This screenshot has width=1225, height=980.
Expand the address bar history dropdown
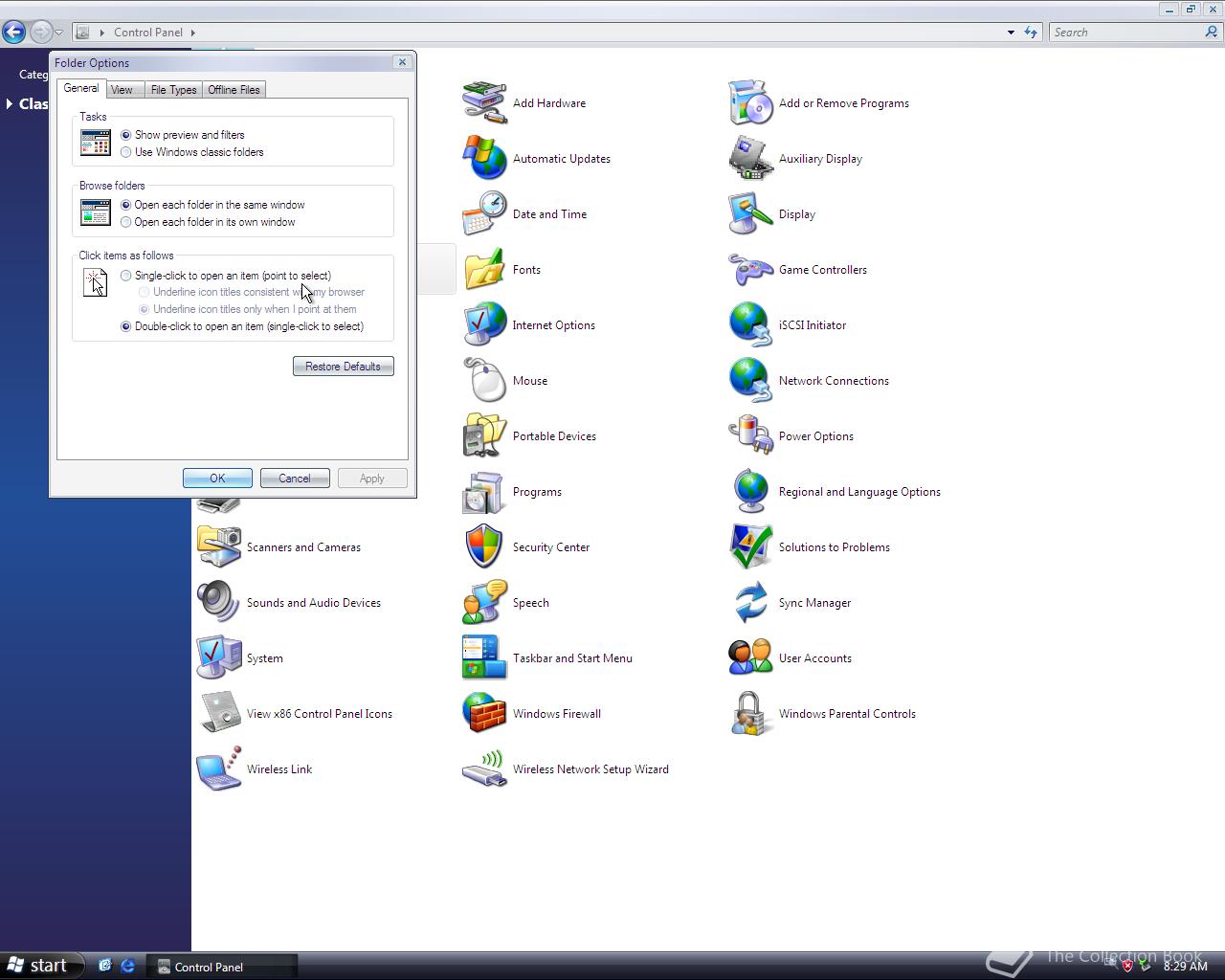1011,33
